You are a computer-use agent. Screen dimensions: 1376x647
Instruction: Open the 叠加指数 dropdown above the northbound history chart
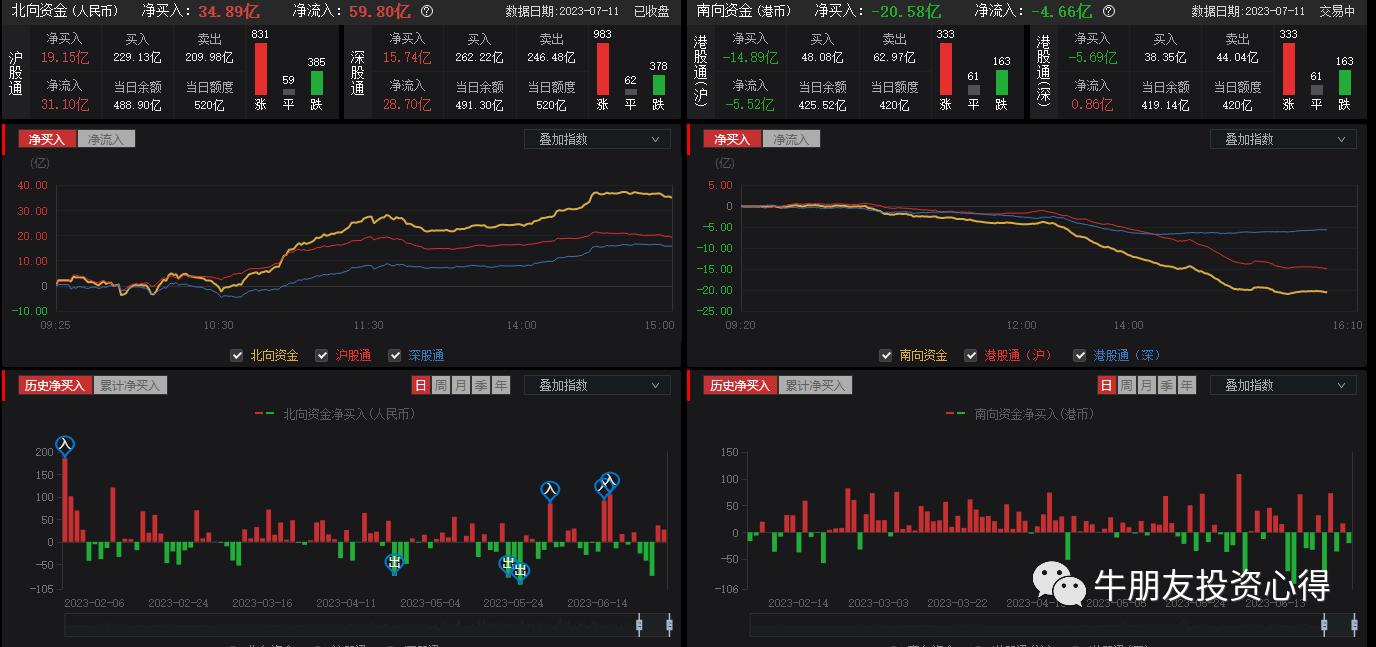(597, 385)
